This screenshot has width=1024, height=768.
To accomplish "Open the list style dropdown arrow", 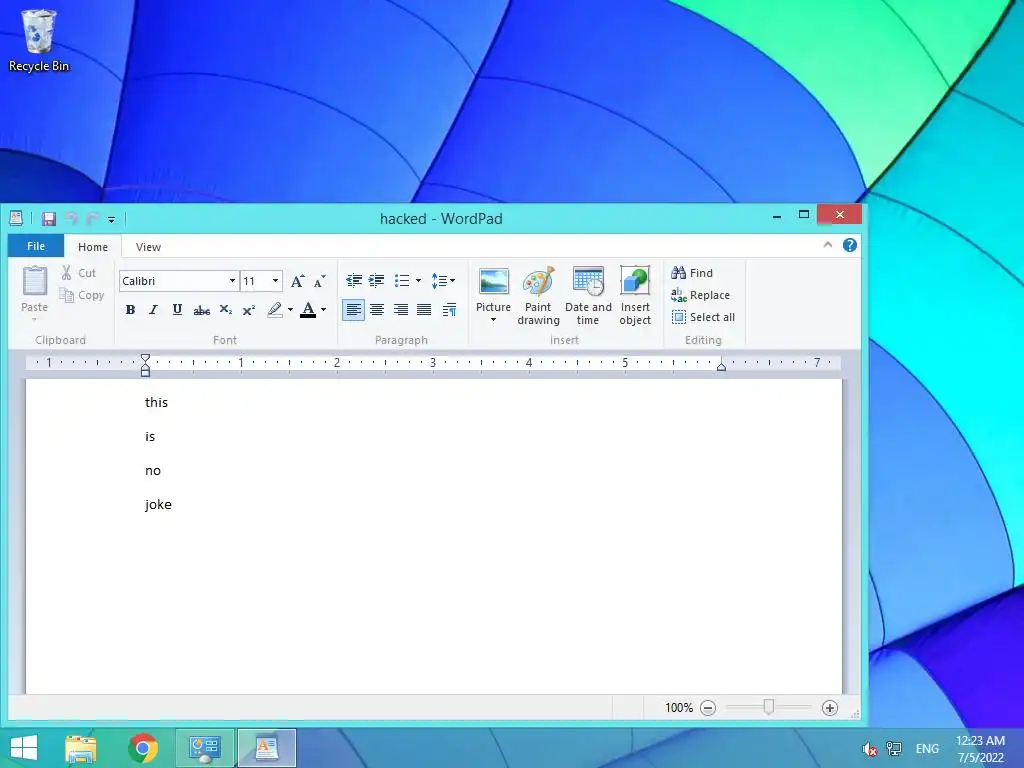I will coord(418,281).
